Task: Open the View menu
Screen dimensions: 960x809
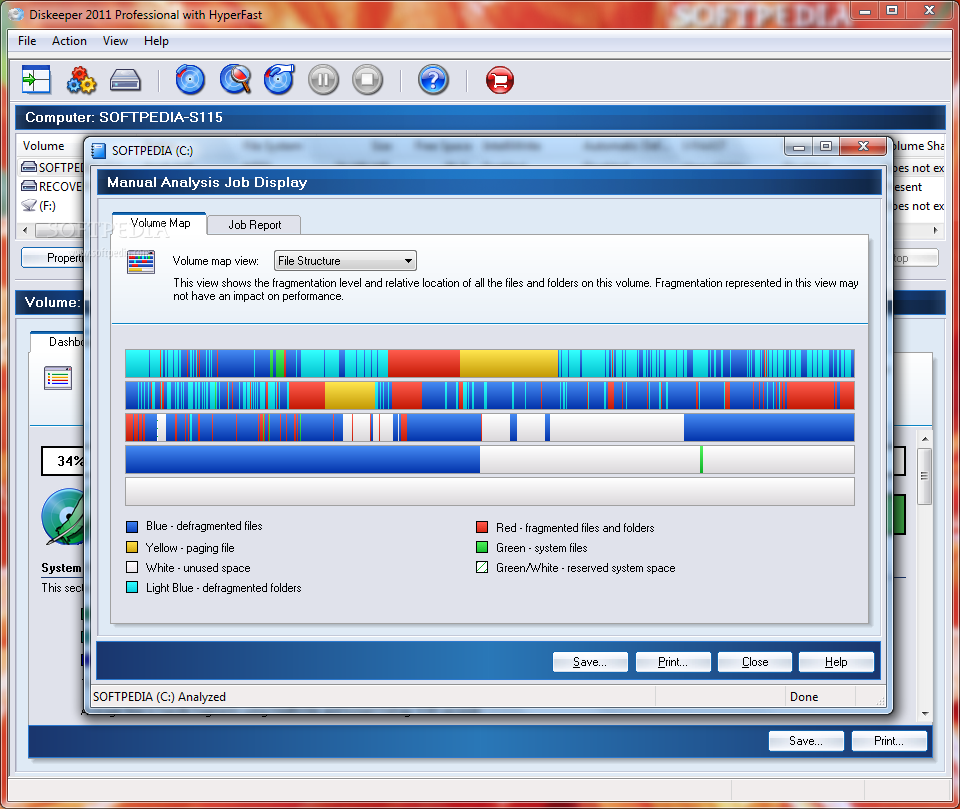Action: tap(115, 41)
